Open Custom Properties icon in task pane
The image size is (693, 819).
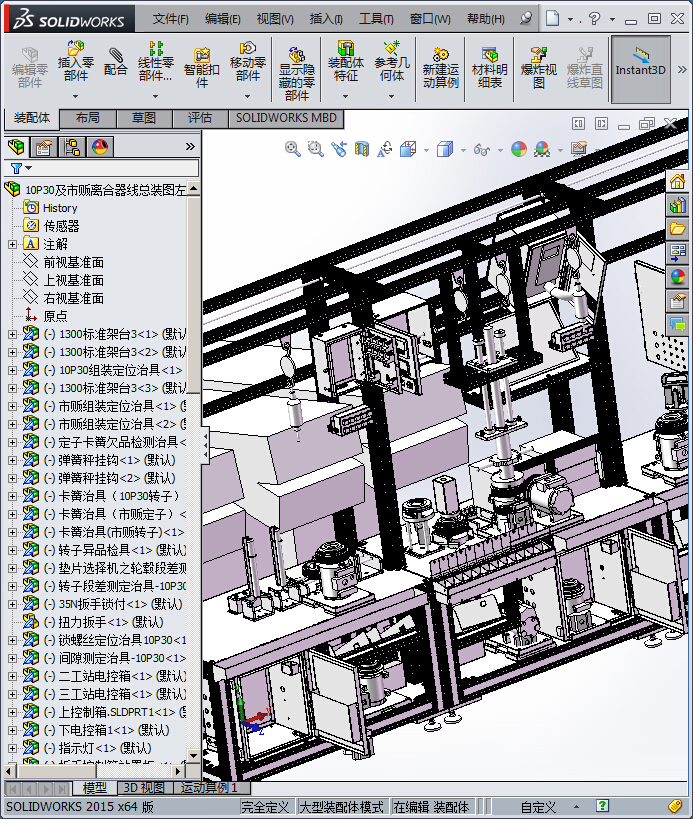click(x=677, y=300)
